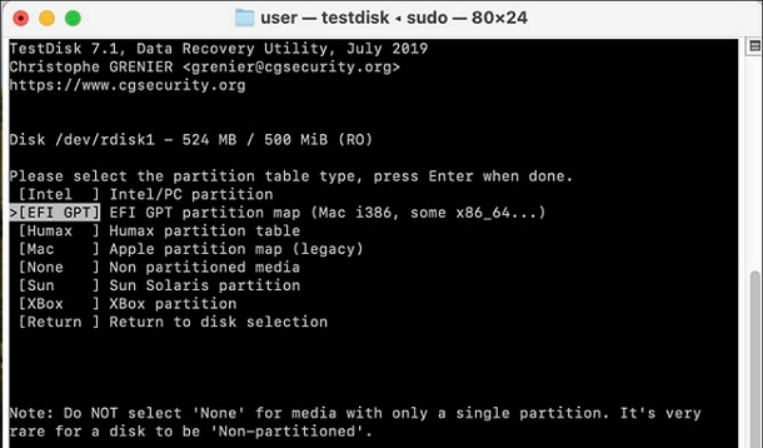This screenshot has height=448, width=763.
Task: Zoom the window using the green button
Action: pos(72,18)
